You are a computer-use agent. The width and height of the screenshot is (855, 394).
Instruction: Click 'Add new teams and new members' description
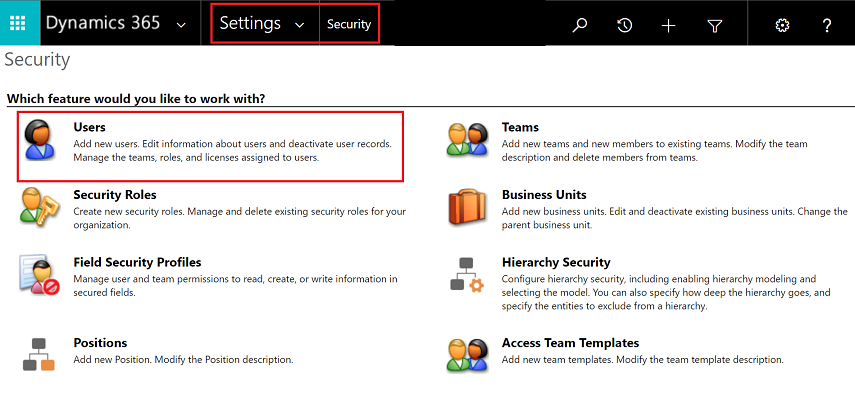(x=654, y=151)
